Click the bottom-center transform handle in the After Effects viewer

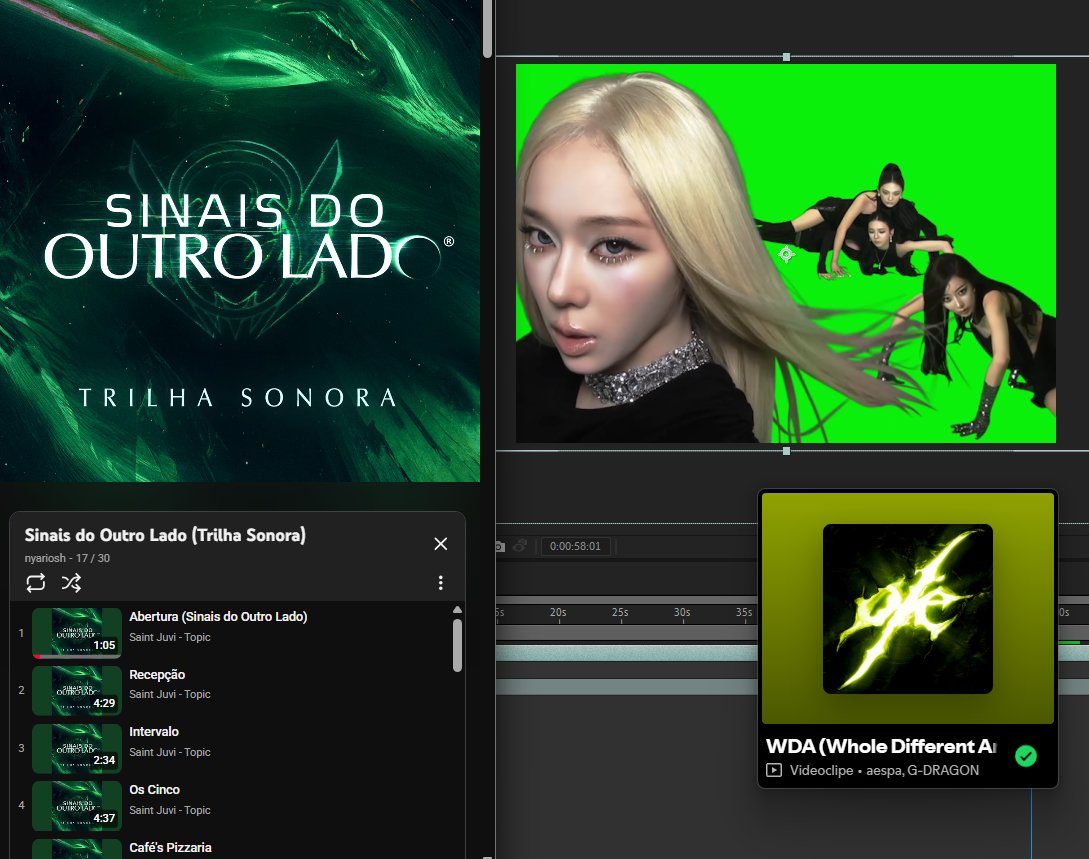pos(786,451)
